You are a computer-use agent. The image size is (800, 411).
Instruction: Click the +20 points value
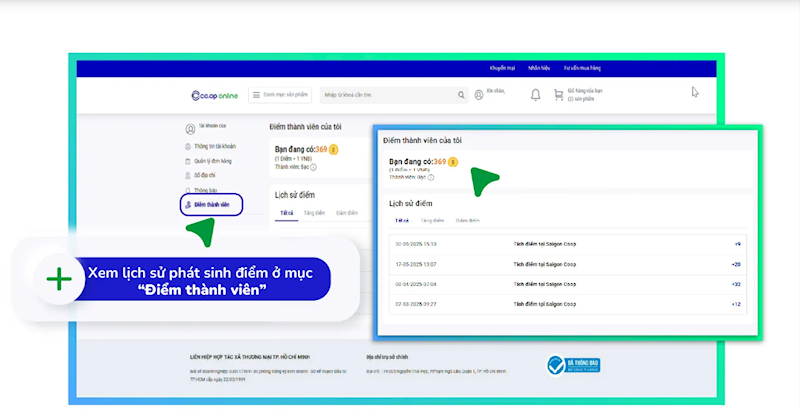[736, 265]
